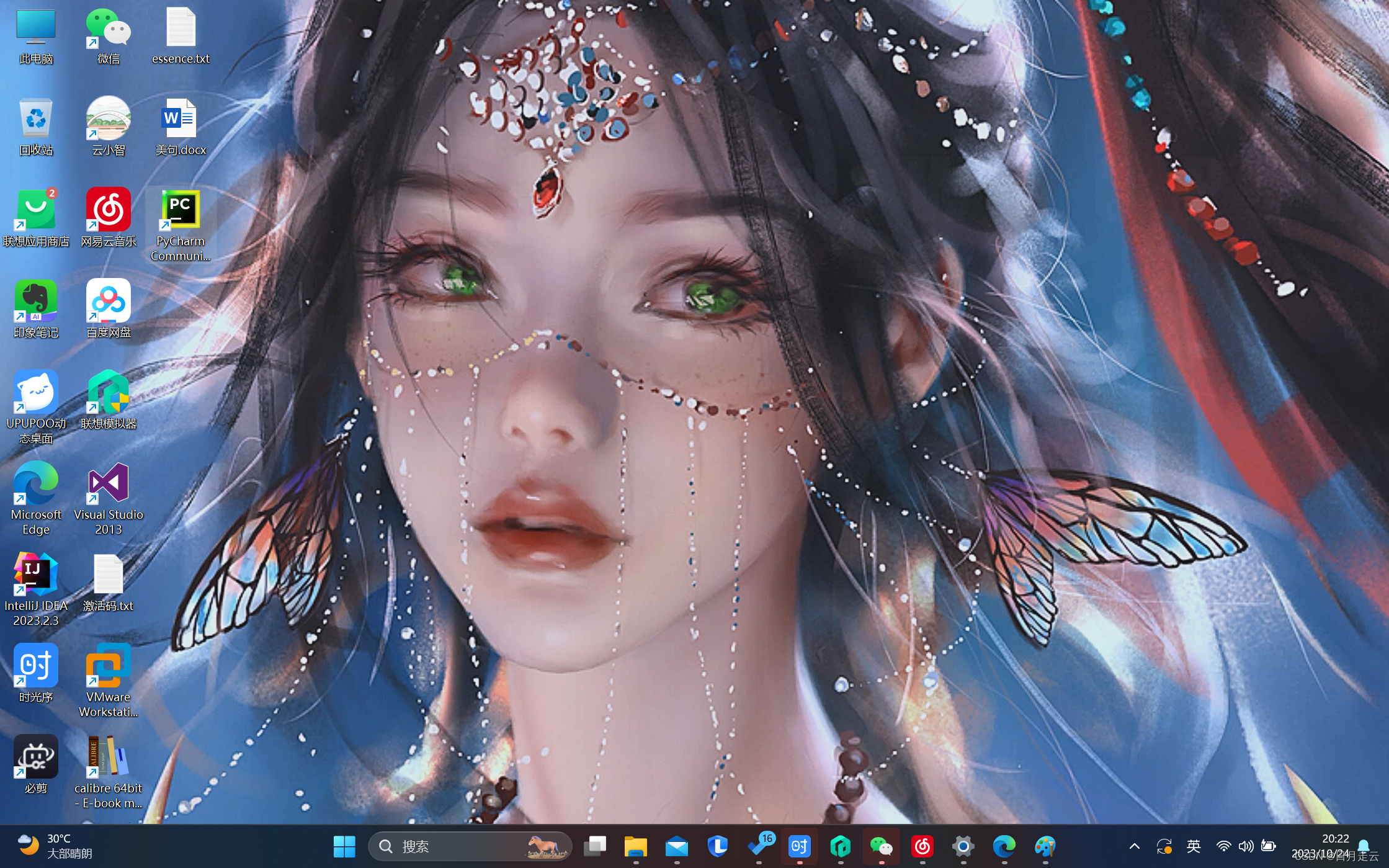Click the Windows Start button
Image resolution: width=1389 pixels, height=868 pixels.
[x=344, y=846]
